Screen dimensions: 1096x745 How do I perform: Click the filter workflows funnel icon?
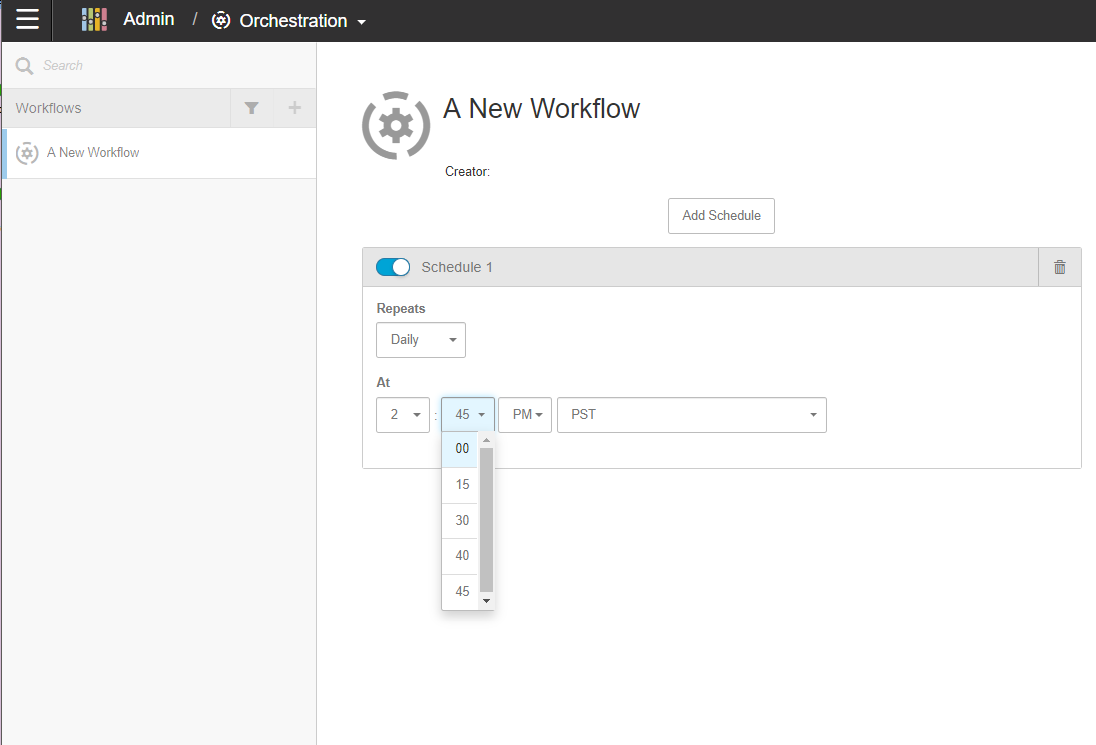(x=252, y=108)
